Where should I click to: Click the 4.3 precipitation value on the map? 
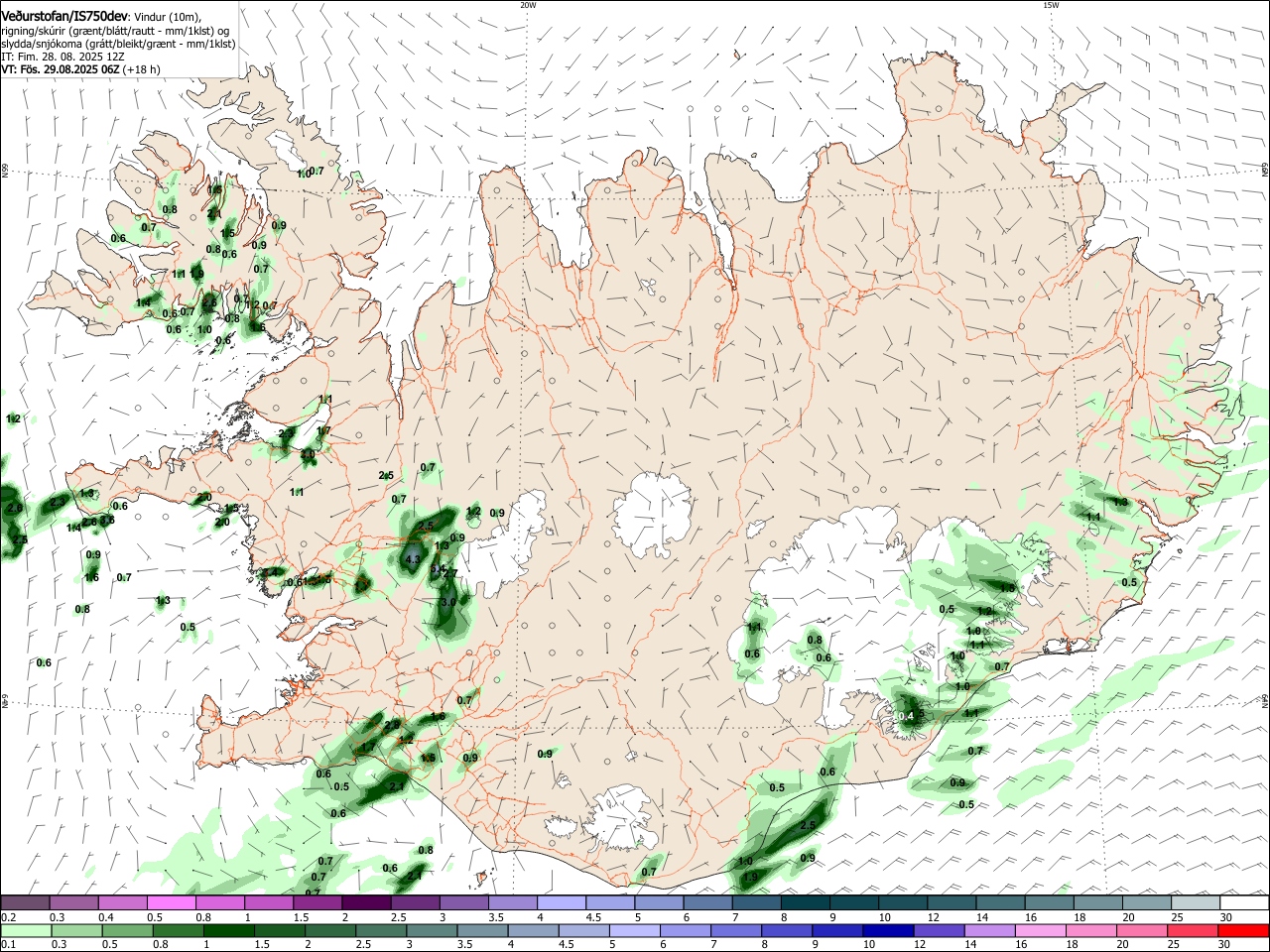(x=414, y=560)
